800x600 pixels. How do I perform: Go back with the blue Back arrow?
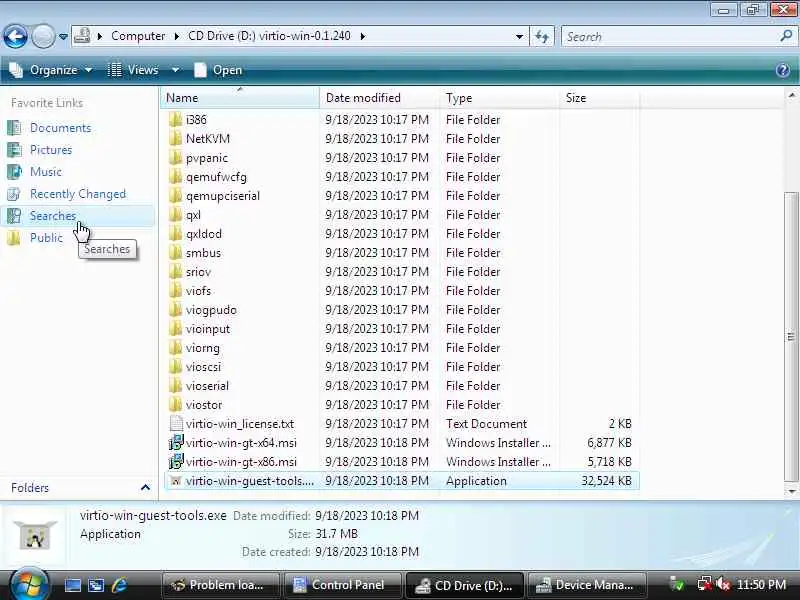click(x=15, y=36)
